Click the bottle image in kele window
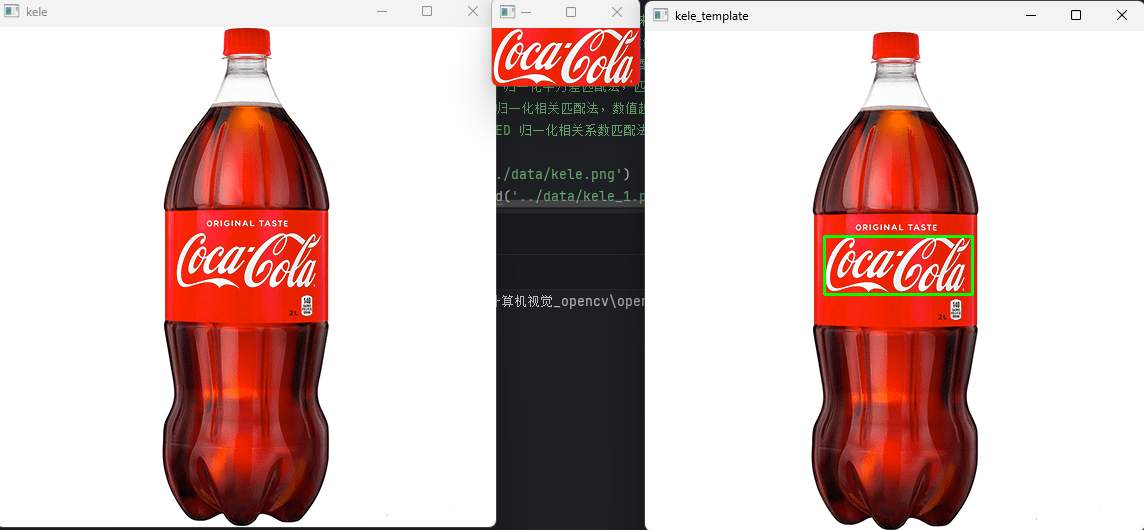1144x530 pixels. coord(246,276)
